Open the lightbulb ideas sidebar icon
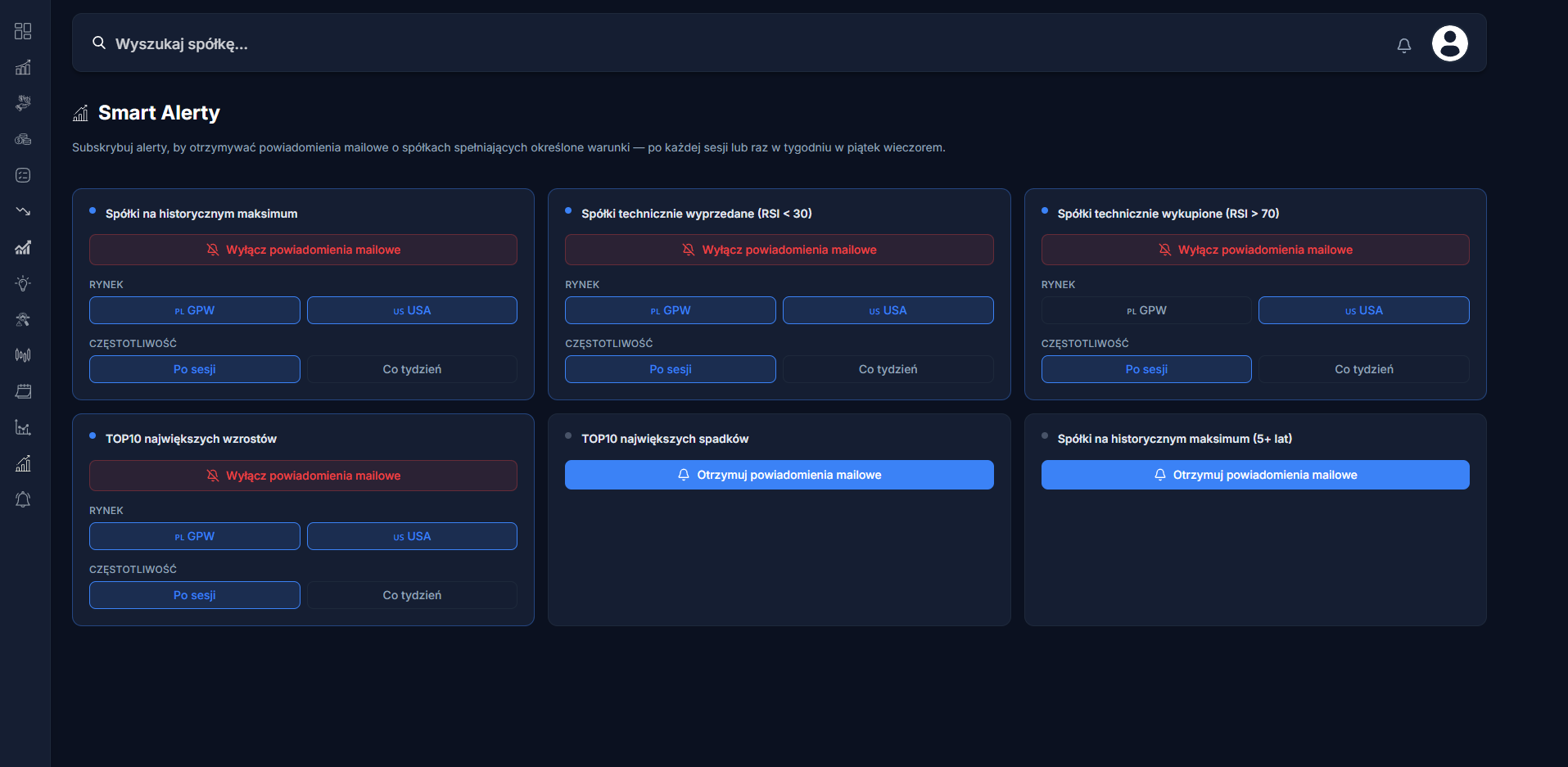This screenshot has height=767, width=1568. (23, 283)
